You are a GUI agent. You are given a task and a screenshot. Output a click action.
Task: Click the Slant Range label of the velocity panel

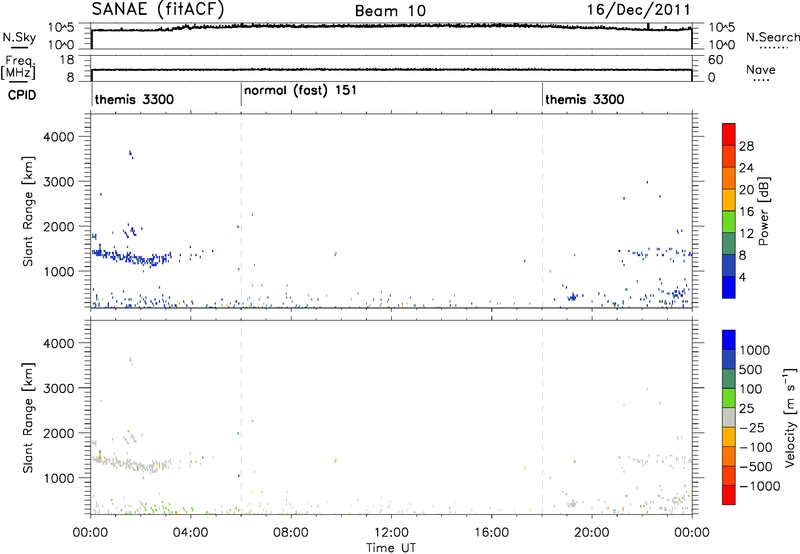28,418
